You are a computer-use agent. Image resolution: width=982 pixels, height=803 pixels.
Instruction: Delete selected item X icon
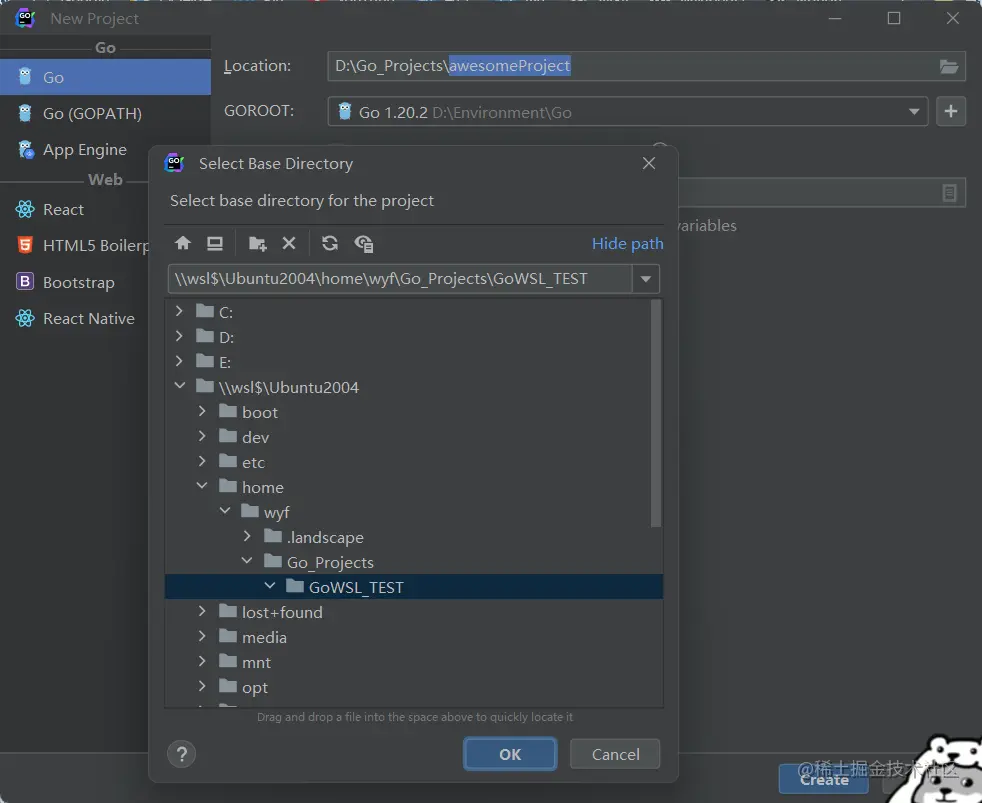click(289, 243)
